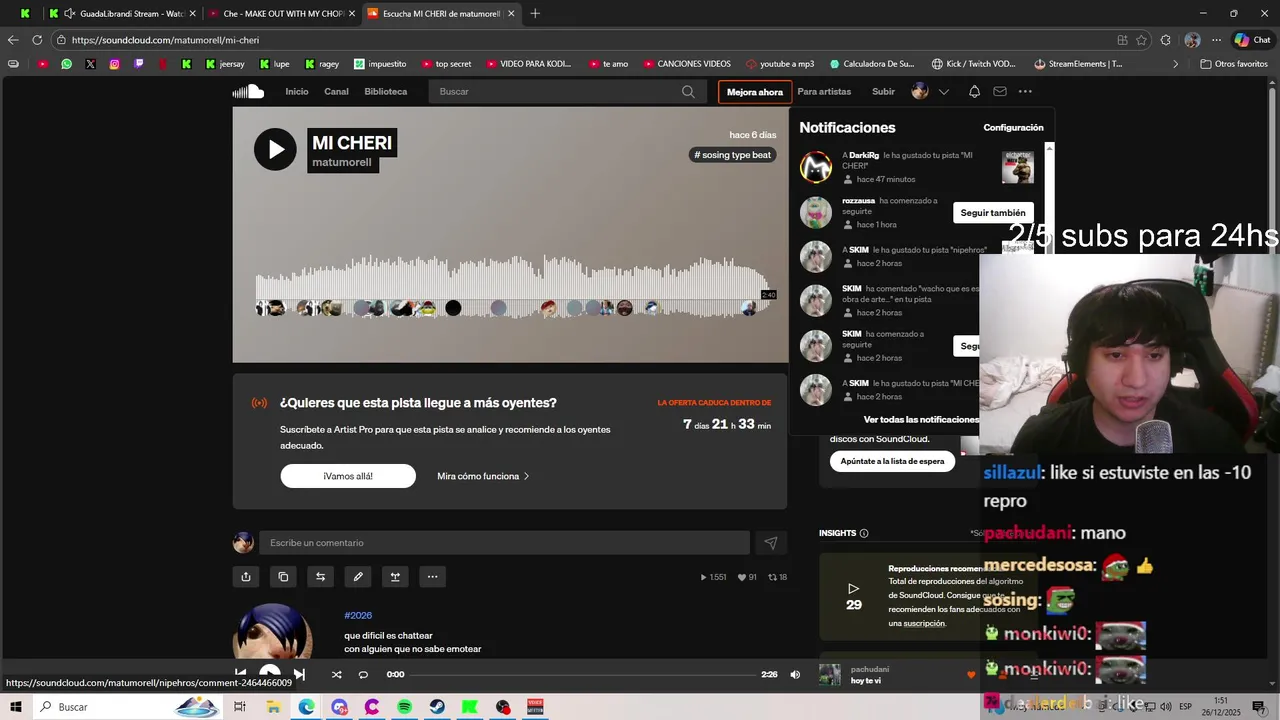Open the youtube a mp3 bookmark
Screen dimensions: 1280x720
pos(780,64)
